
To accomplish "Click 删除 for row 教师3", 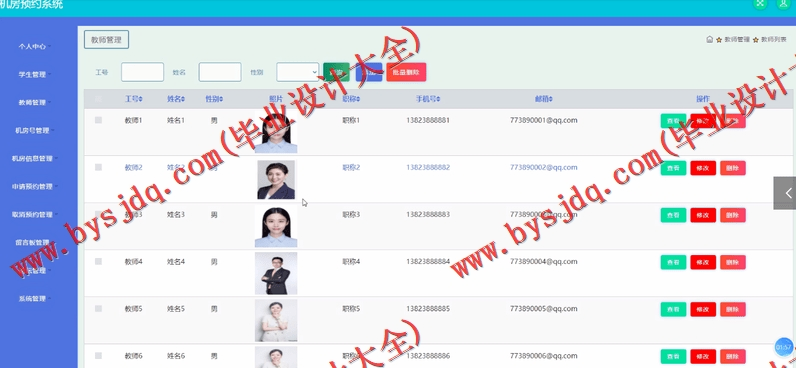I will (733, 215).
